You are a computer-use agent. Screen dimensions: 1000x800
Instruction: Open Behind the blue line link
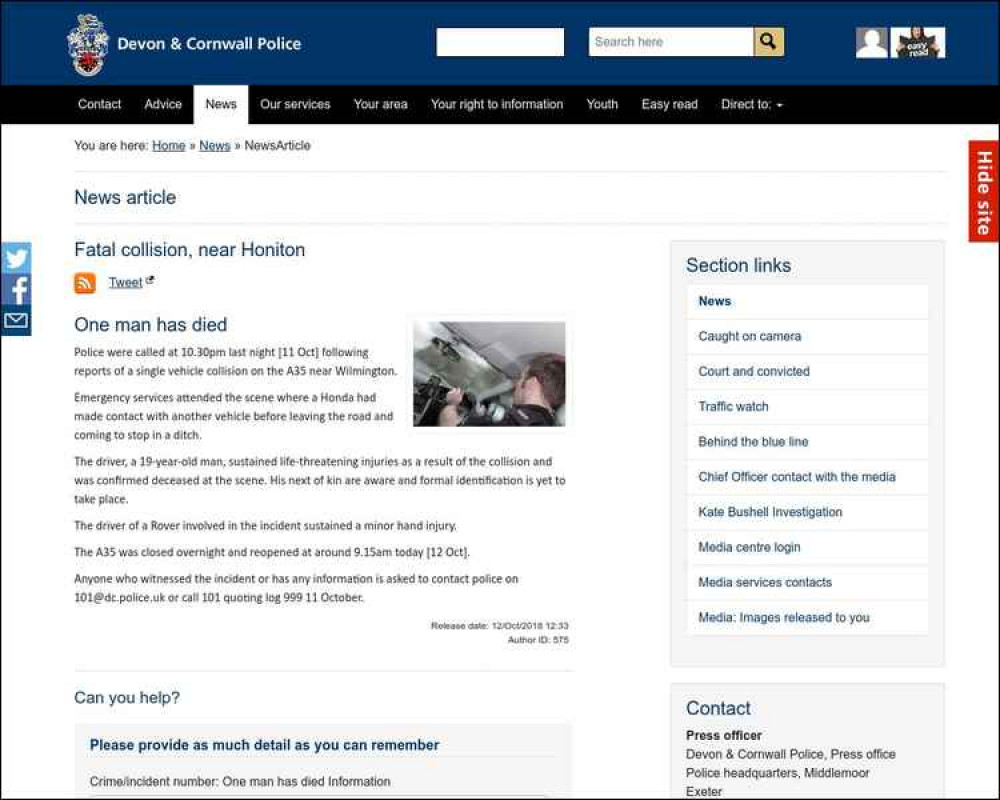point(807,441)
